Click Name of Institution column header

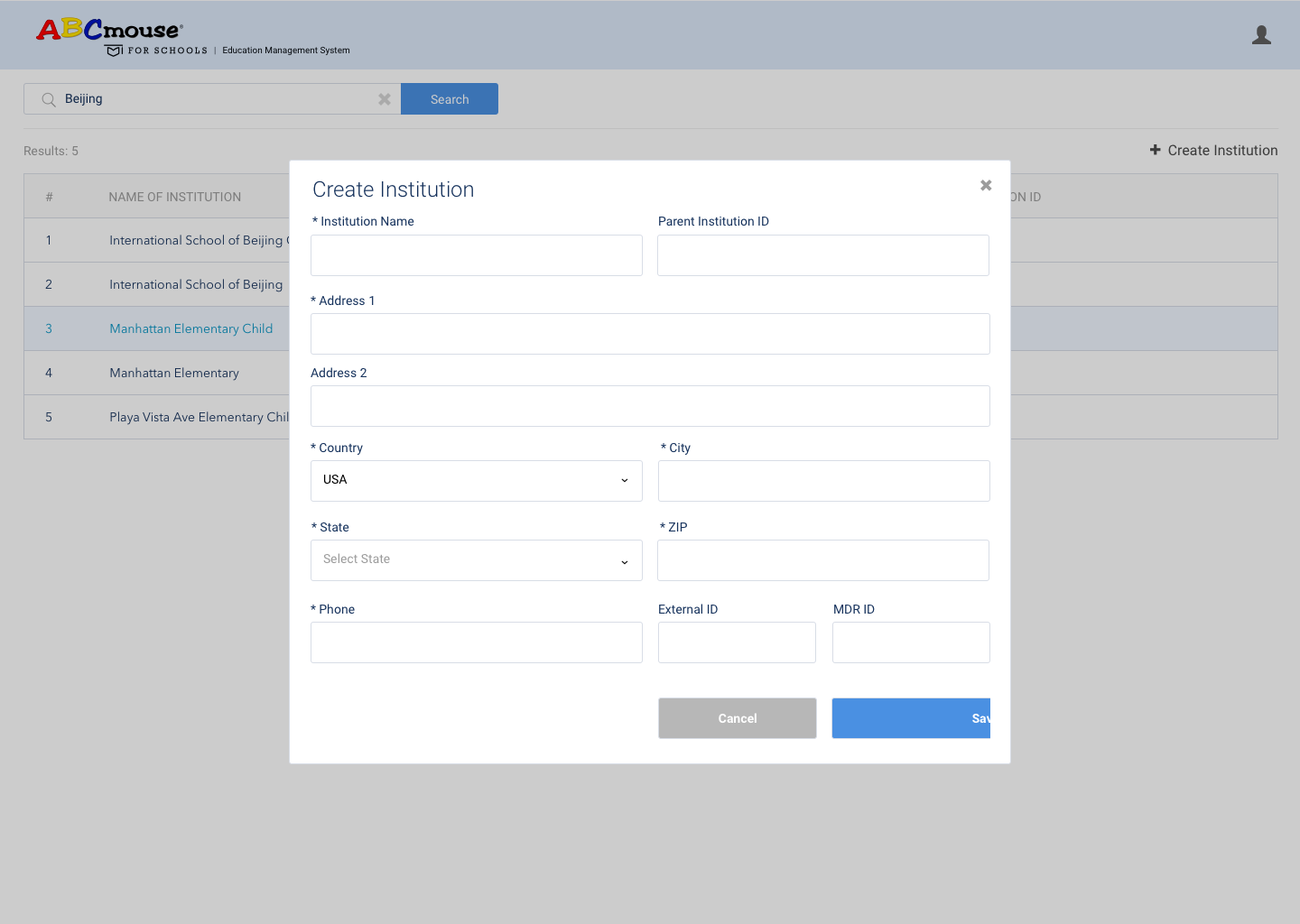click(x=175, y=197)
